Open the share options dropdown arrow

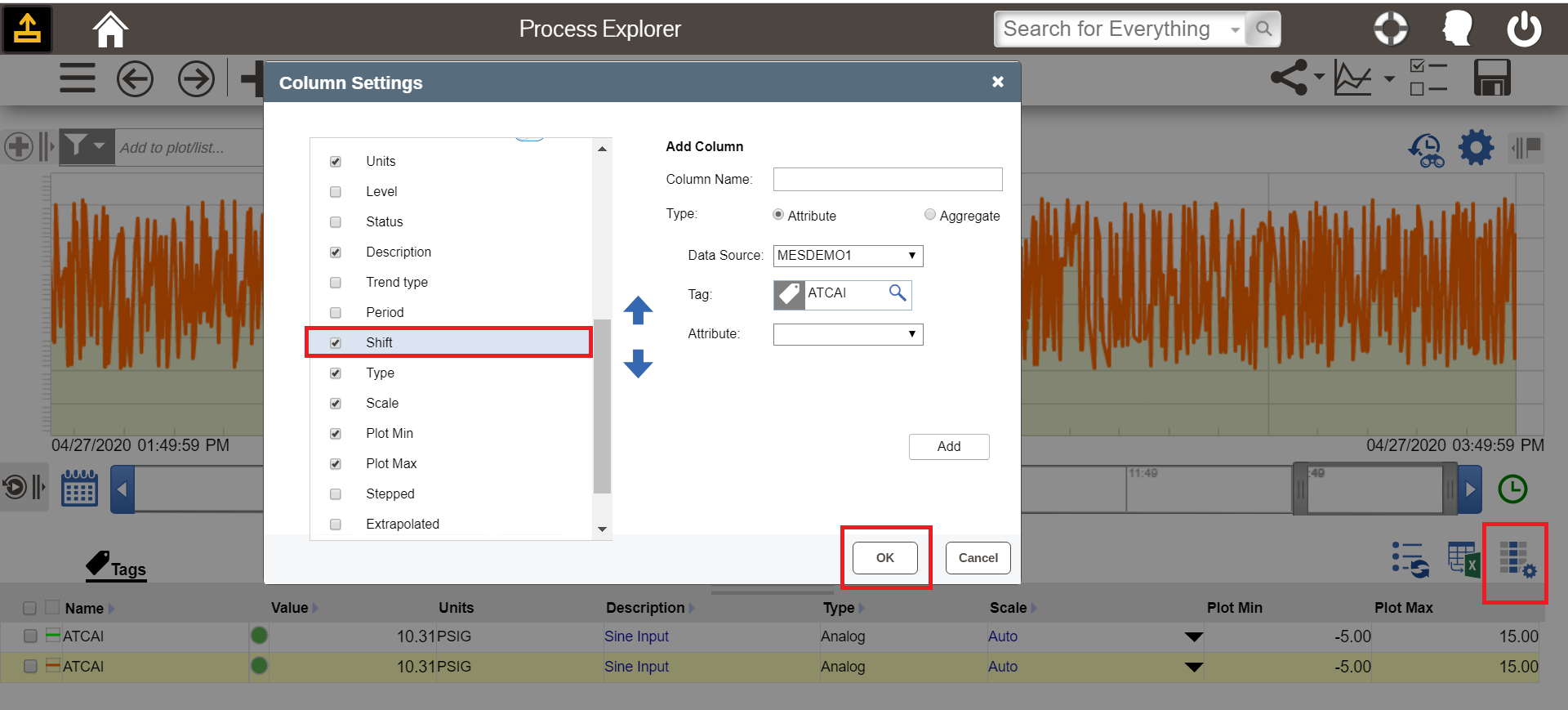point(1319,78)
